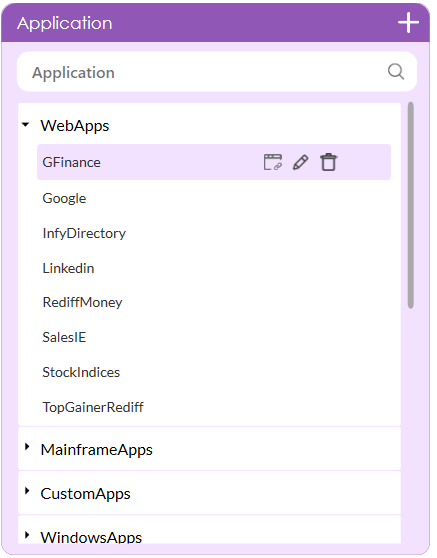Click the plus icon to add application
The width and height of the screenshot is (437, 558).
tap(408, 23)
